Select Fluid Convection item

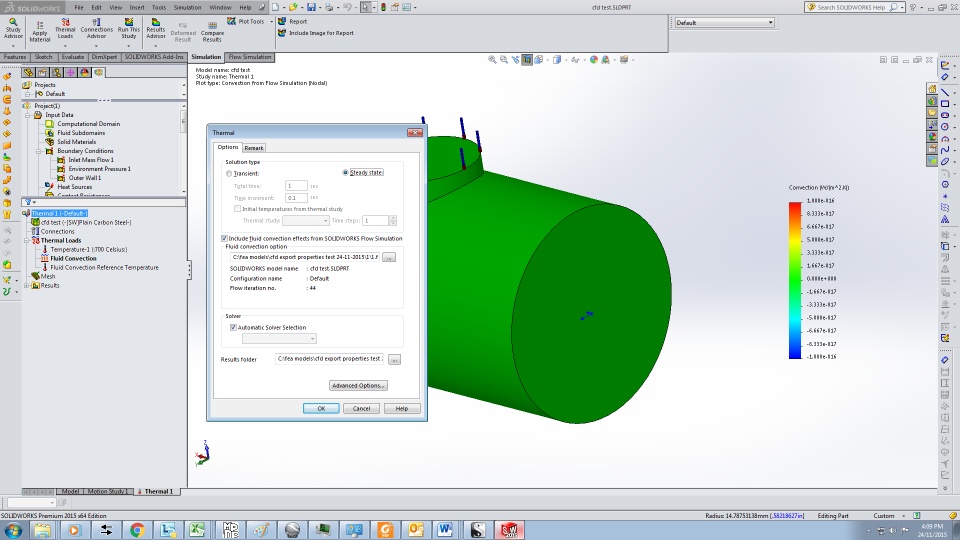click(69, 258)
